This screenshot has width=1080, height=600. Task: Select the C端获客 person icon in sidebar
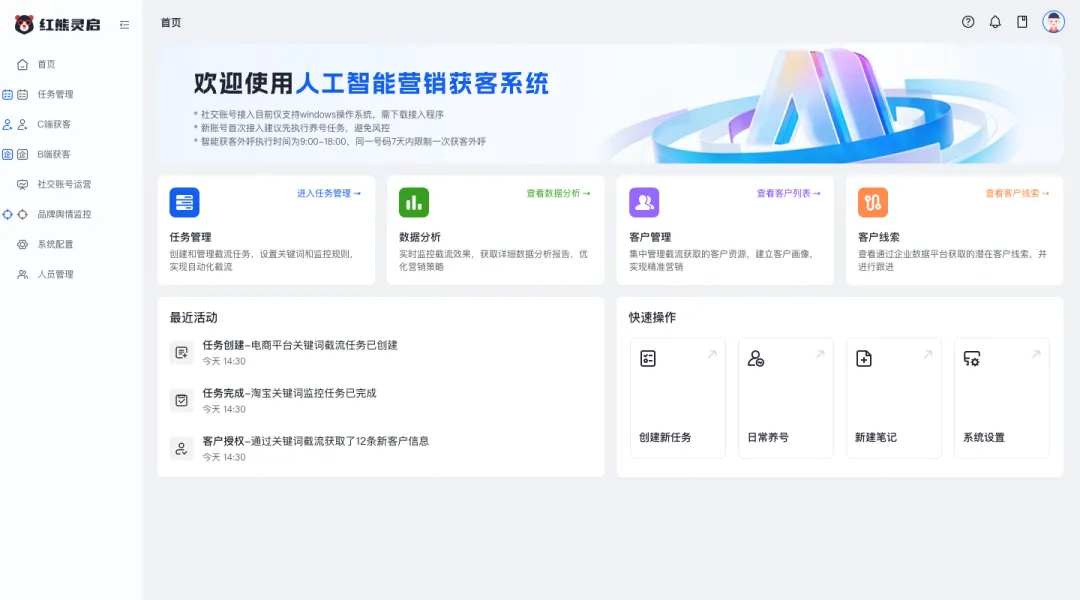(23, 124)
